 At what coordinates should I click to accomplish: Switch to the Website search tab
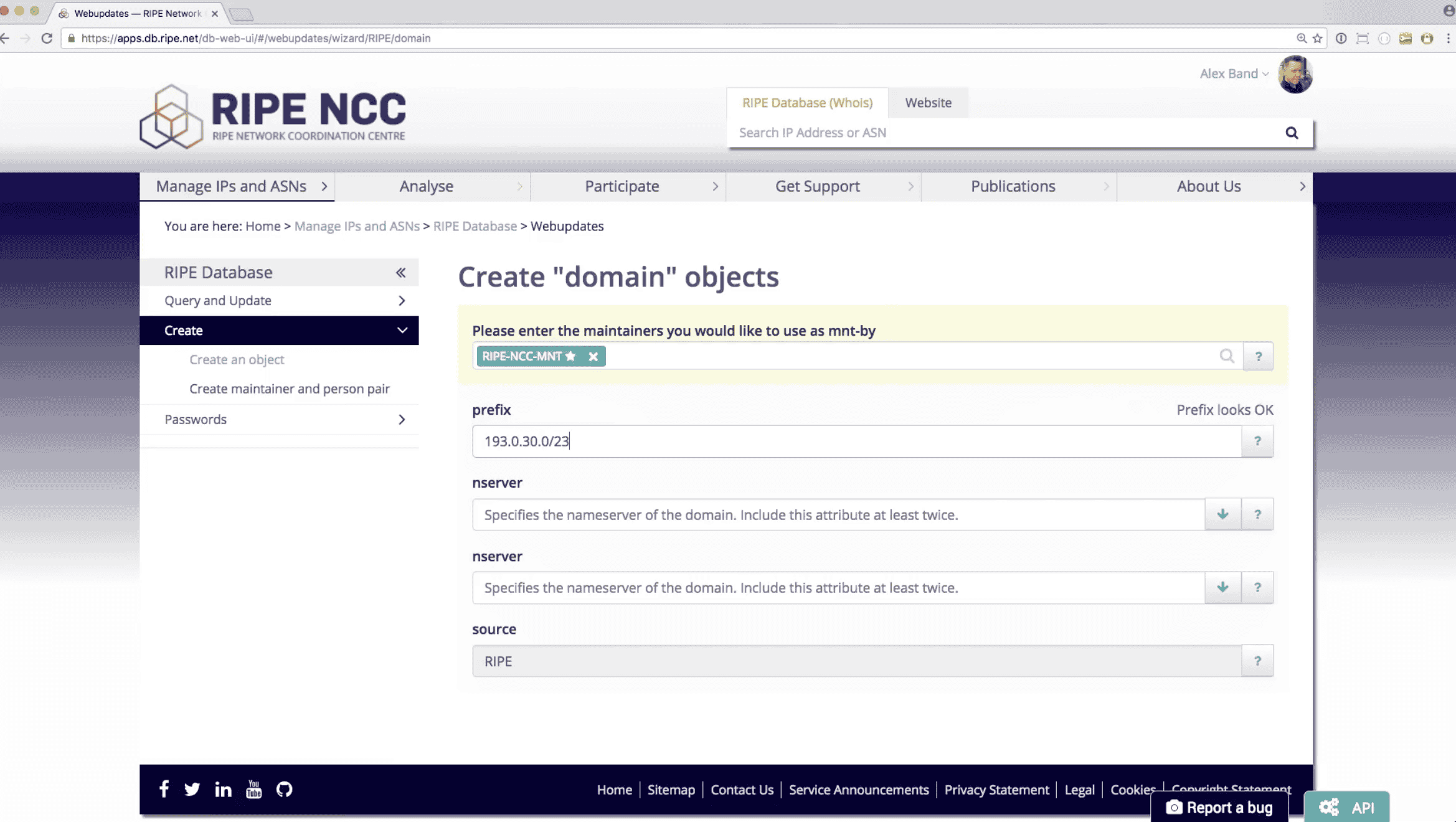pyautogui.click(x=928, y=103)
